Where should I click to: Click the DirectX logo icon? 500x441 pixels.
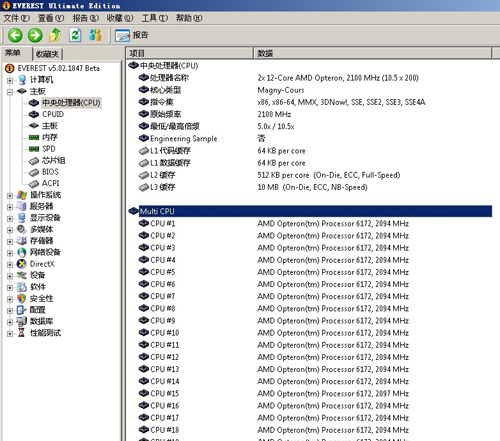pos(22,264)
